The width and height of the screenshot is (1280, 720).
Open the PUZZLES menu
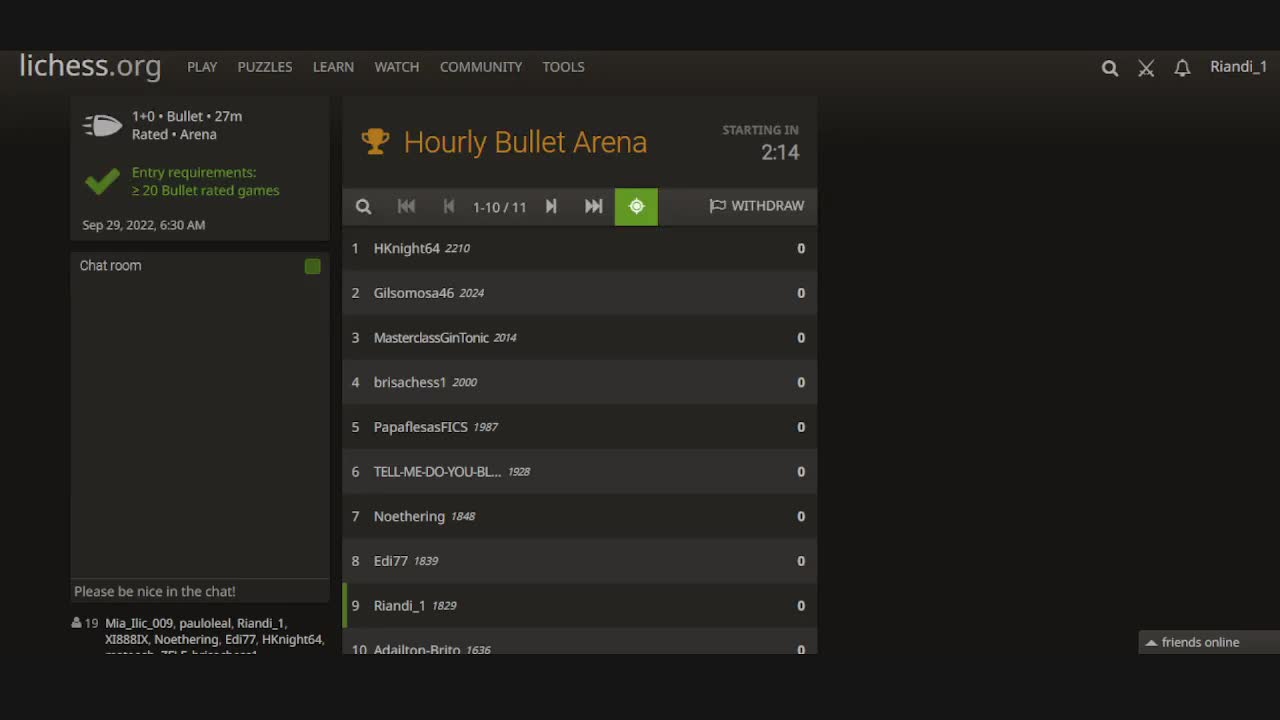[265, 67]
